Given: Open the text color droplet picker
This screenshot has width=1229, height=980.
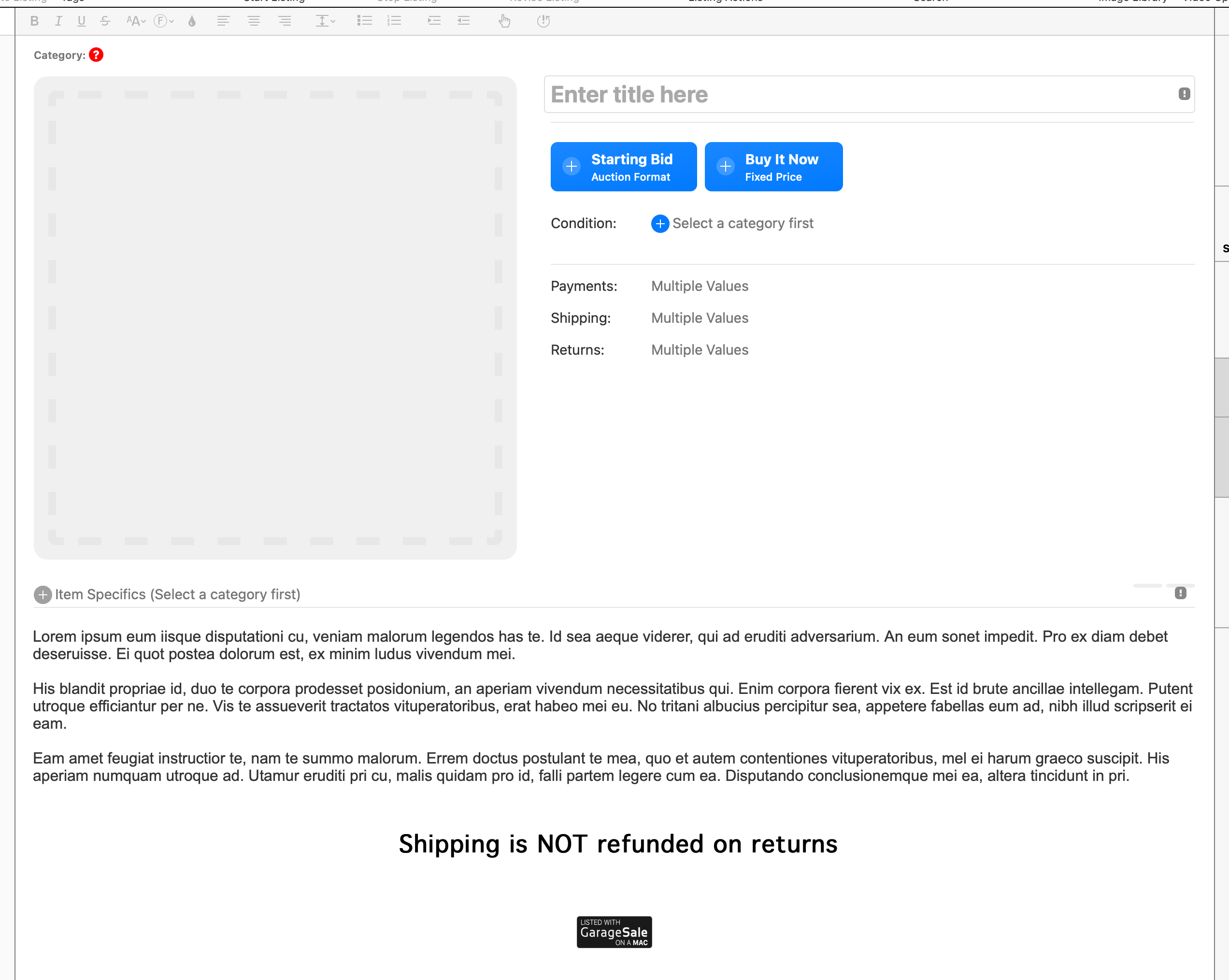Looking at the screenshot, I should point(192,21).
